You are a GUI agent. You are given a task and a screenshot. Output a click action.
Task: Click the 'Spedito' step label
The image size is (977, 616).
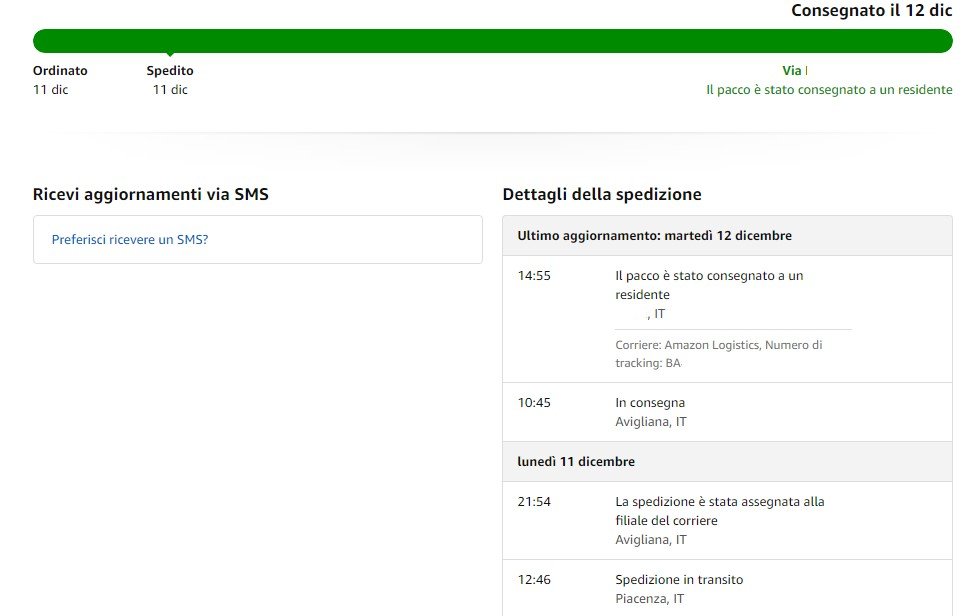(x=170, y=71)
